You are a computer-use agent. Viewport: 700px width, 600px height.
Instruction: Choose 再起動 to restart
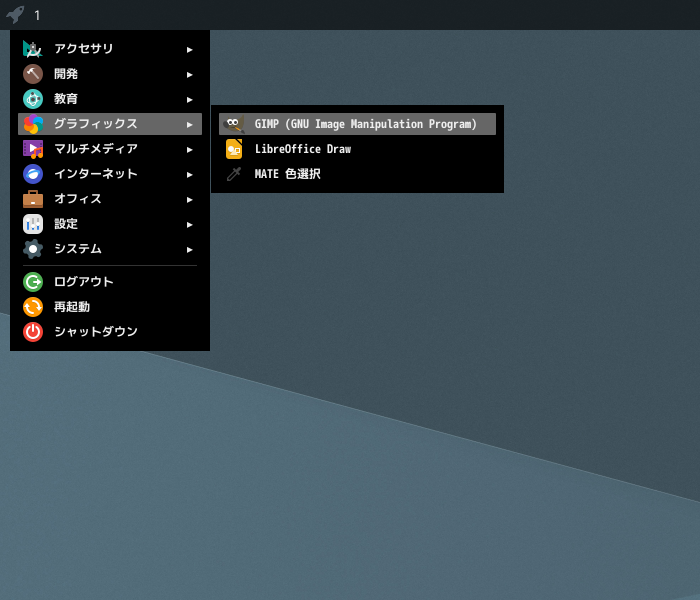(110, 307)
